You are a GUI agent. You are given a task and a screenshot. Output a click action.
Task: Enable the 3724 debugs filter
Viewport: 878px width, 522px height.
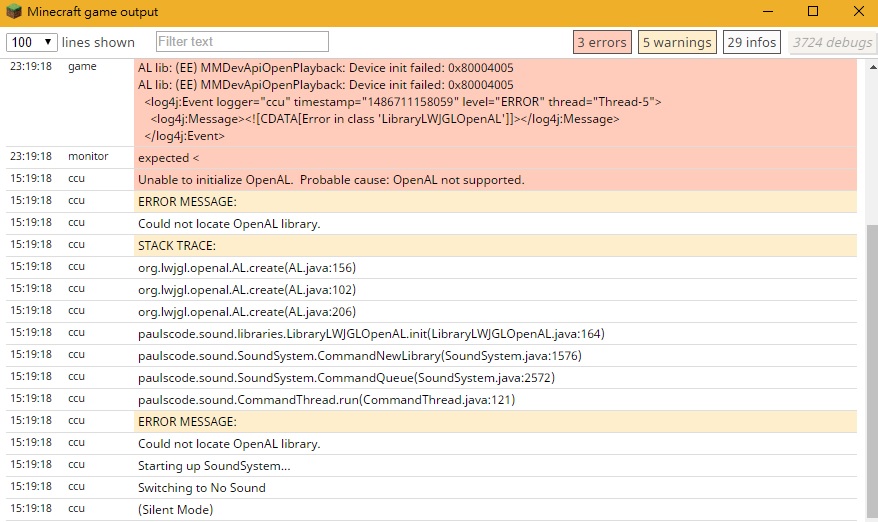[x=829, y=42]
